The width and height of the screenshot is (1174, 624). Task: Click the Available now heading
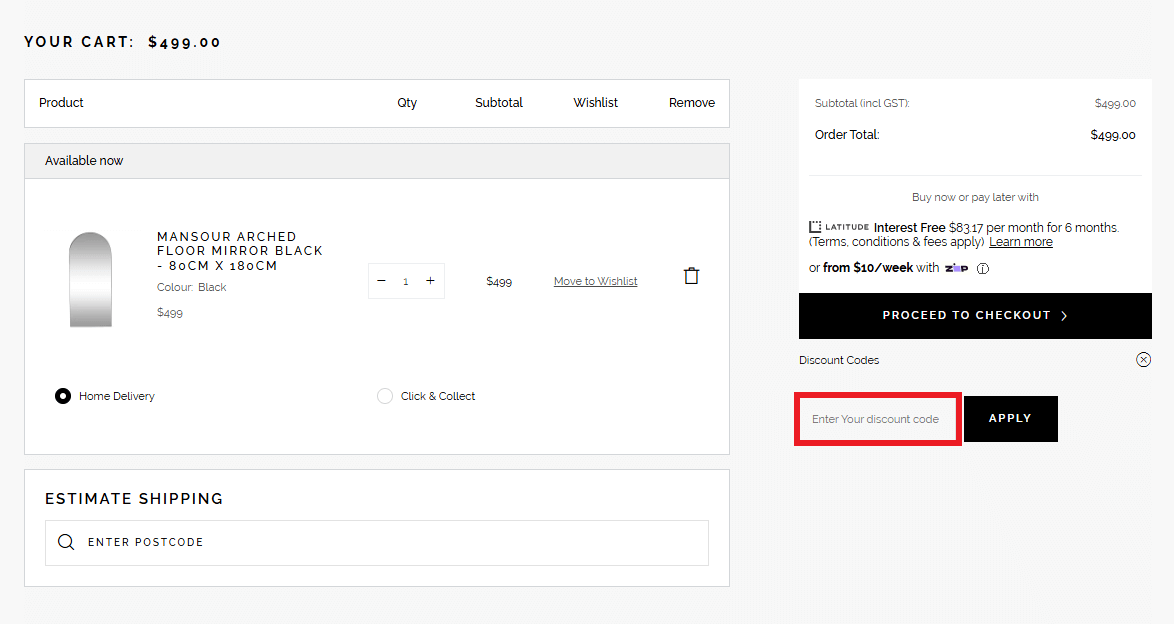[84, 160]
